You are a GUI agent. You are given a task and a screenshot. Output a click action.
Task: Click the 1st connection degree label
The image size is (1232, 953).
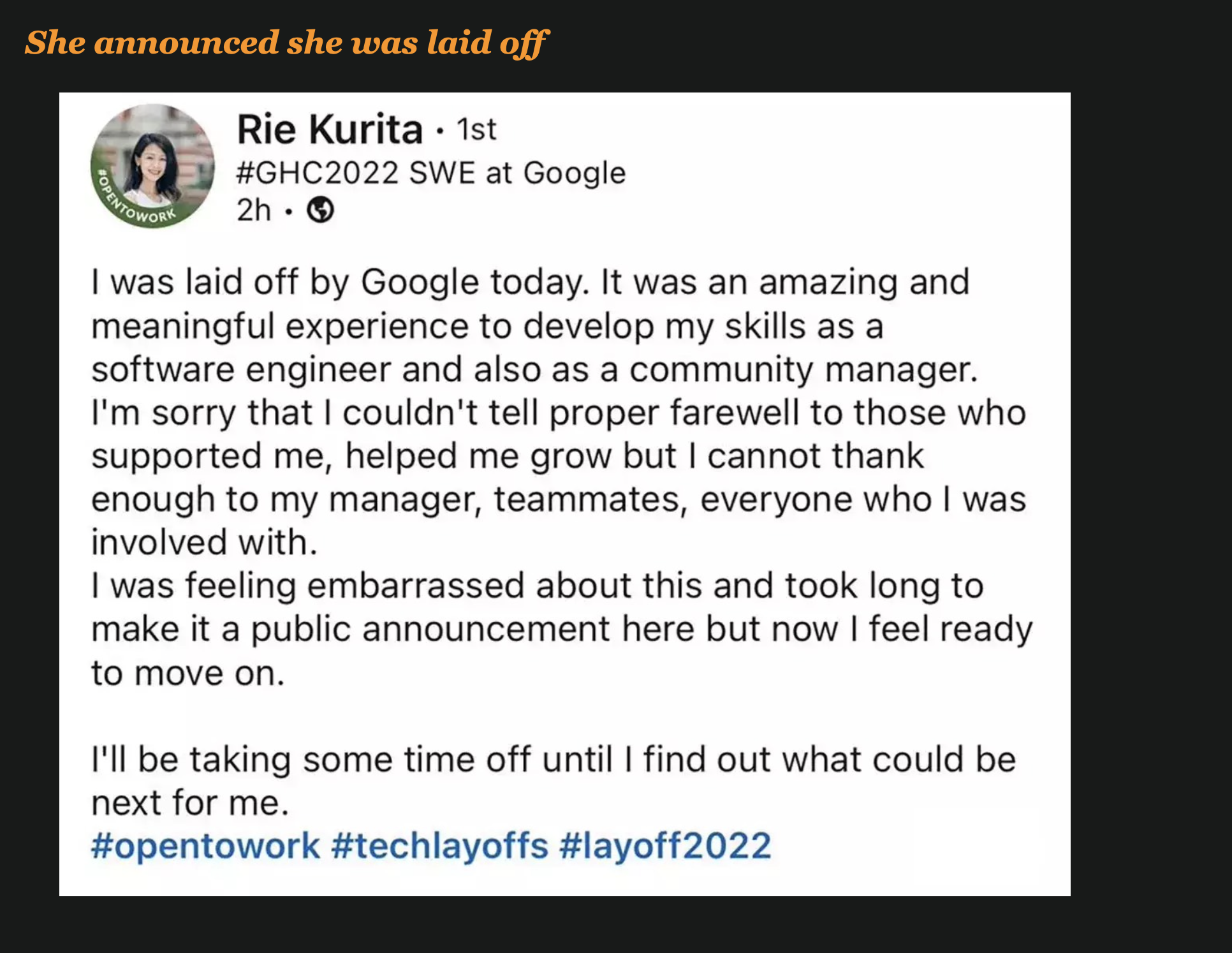tap(476, 129)
